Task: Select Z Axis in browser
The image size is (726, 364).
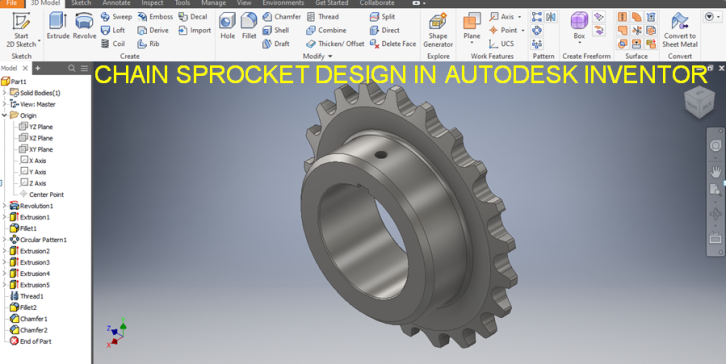Action: point(33,183)
